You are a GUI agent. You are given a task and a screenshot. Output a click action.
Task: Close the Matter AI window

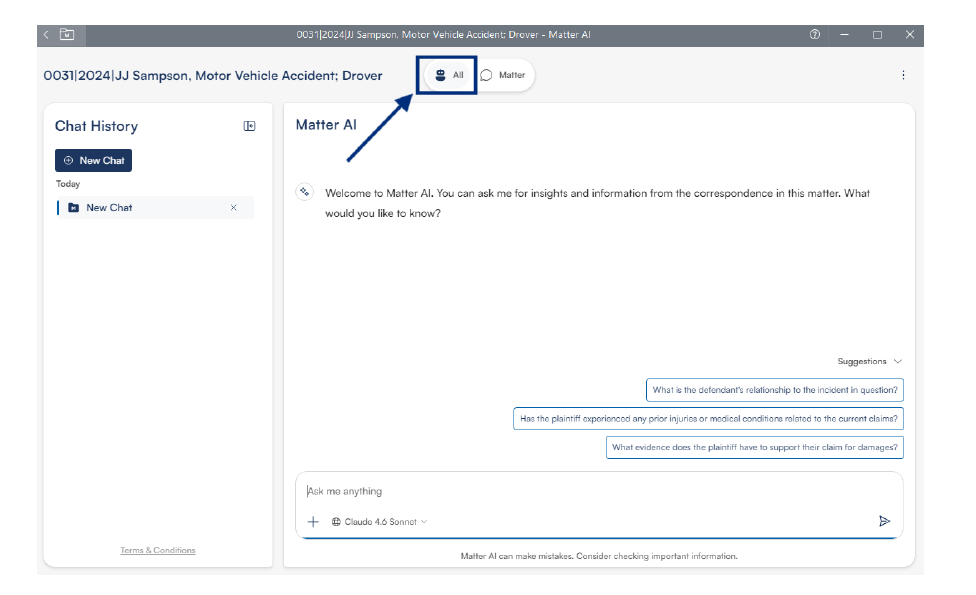[x=910, y=35]
